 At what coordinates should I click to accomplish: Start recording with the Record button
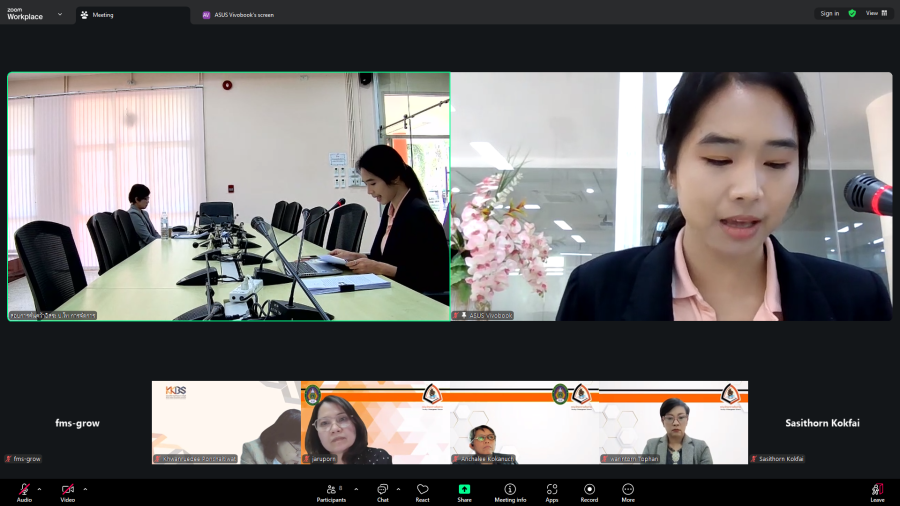coord(589,491)
